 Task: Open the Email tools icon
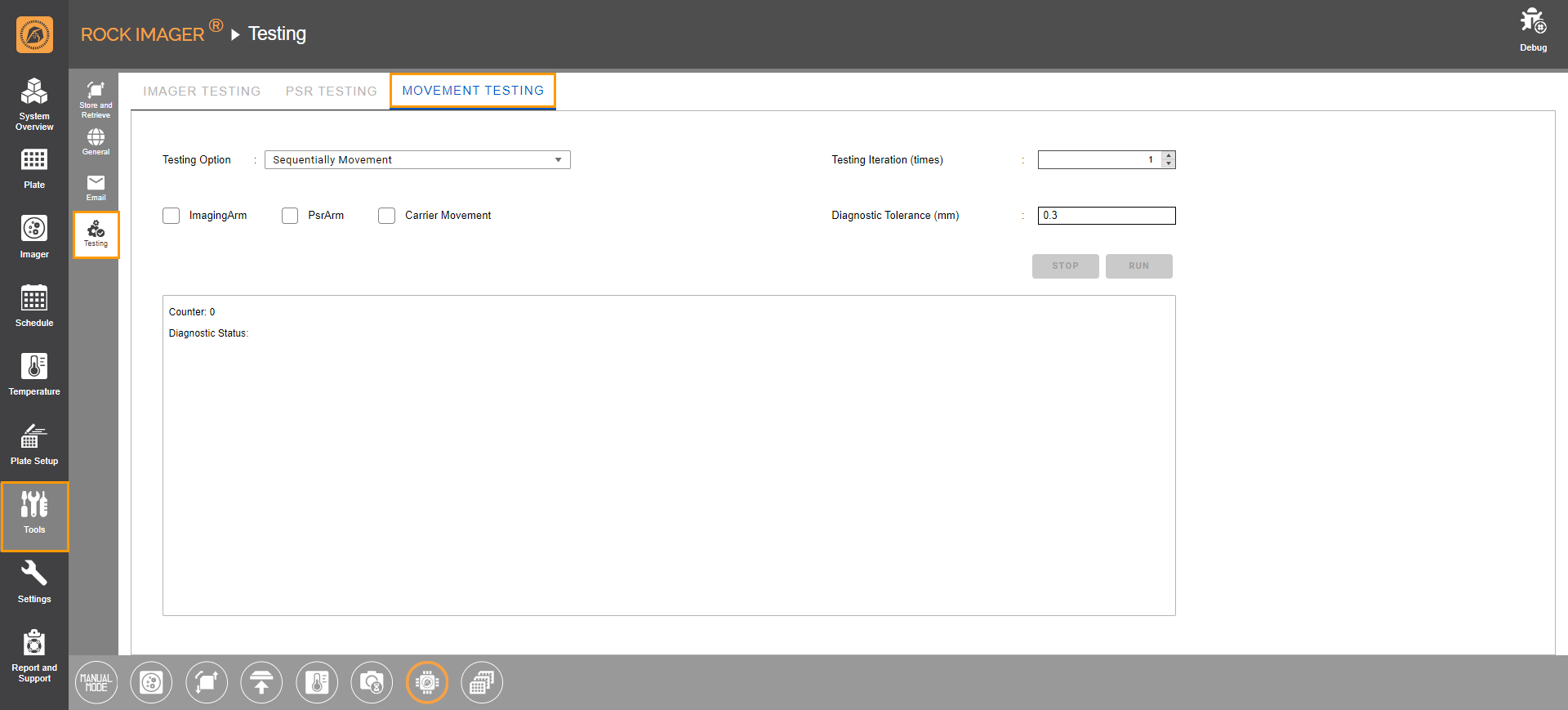tap(96, 187)
